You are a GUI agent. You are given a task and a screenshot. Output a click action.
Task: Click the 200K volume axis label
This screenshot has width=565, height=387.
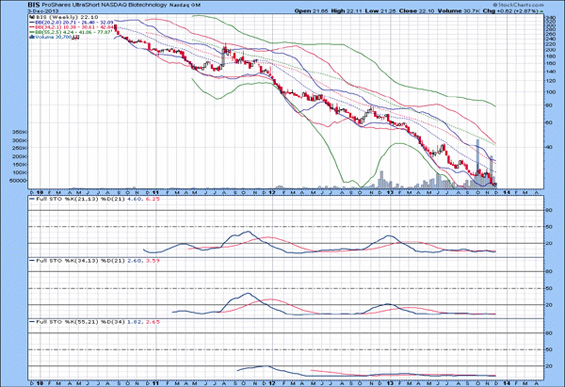pos(19,156)
